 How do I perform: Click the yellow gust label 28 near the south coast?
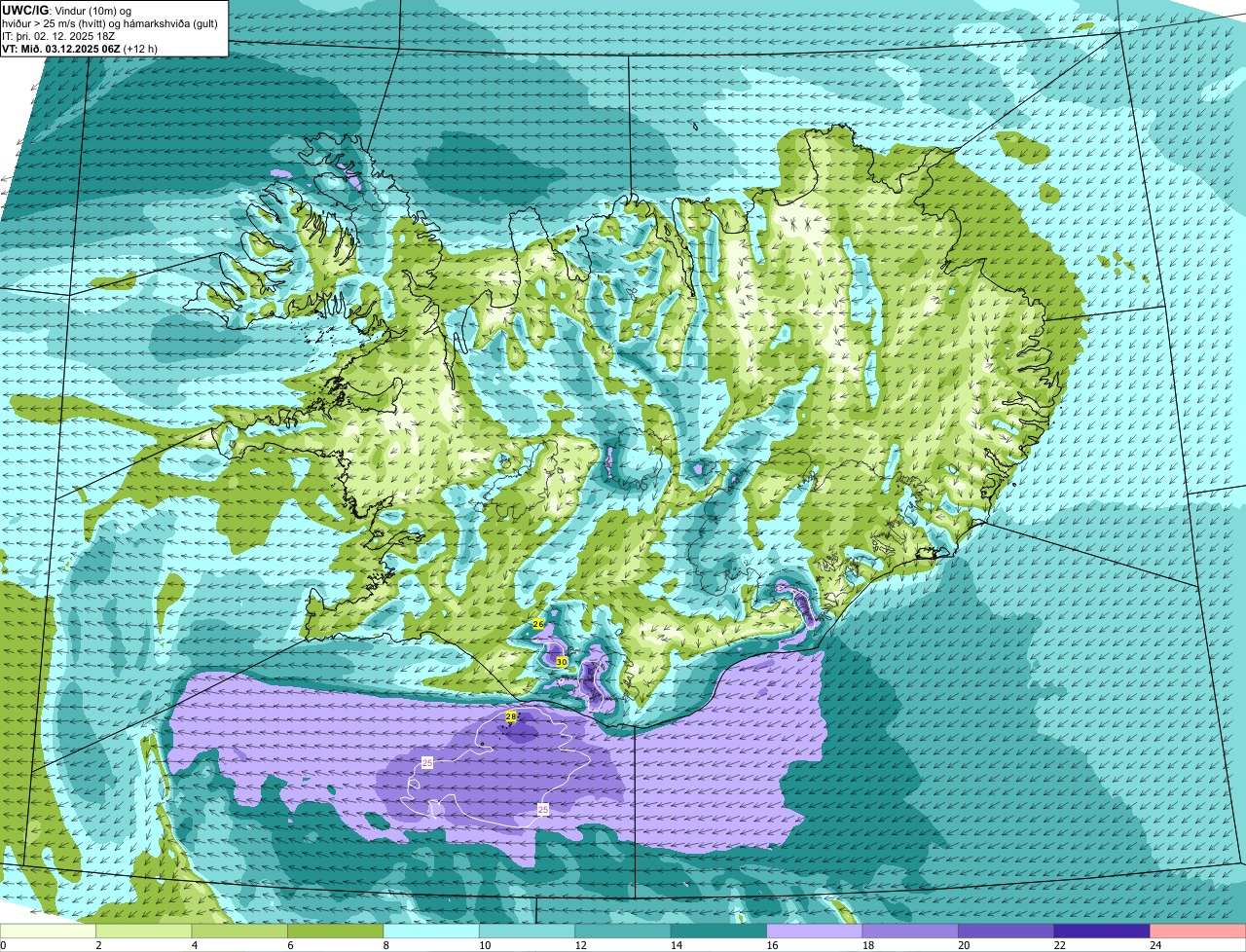pyautogui.click(x=511, y=716)
